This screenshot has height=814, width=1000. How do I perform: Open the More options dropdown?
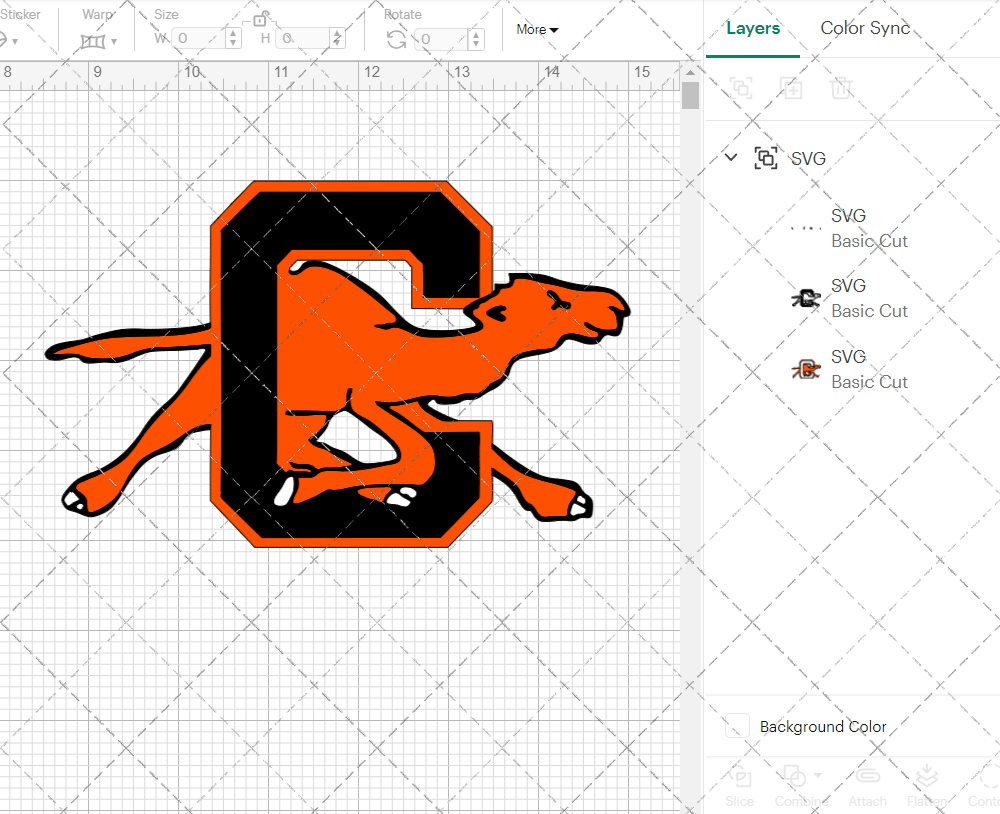point(537,29)
